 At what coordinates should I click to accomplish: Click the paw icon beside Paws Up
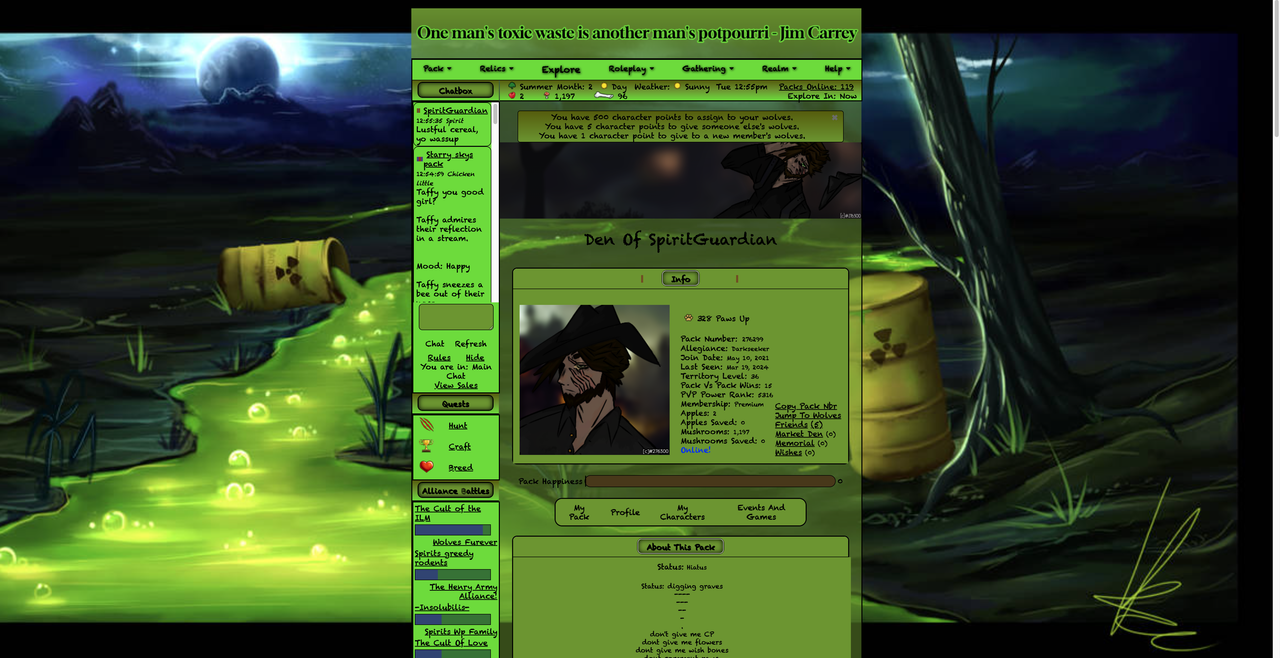(x=688, y=318)
